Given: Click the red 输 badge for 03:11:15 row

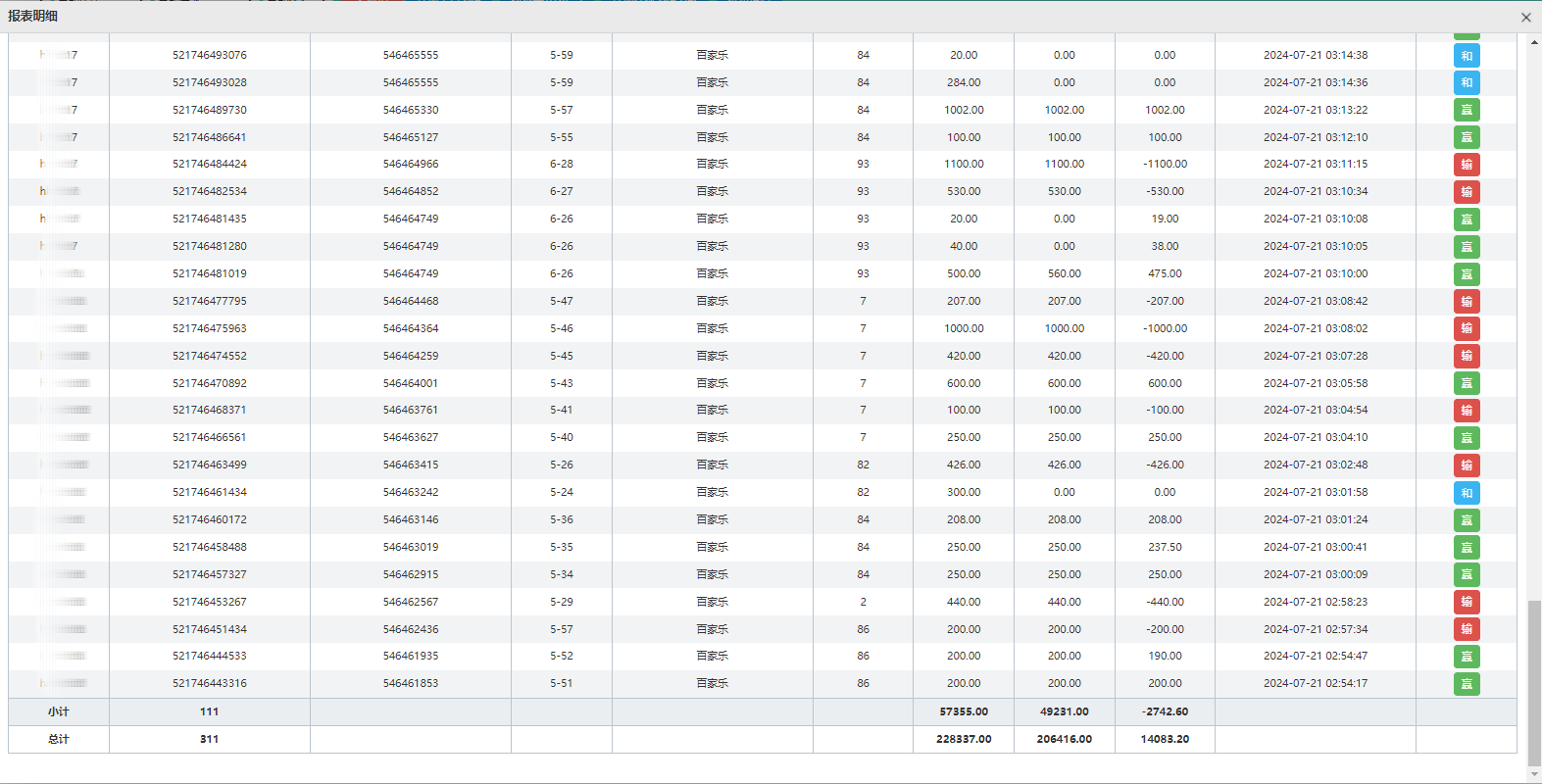Looking at the screenshot, I should [1466, 165].
